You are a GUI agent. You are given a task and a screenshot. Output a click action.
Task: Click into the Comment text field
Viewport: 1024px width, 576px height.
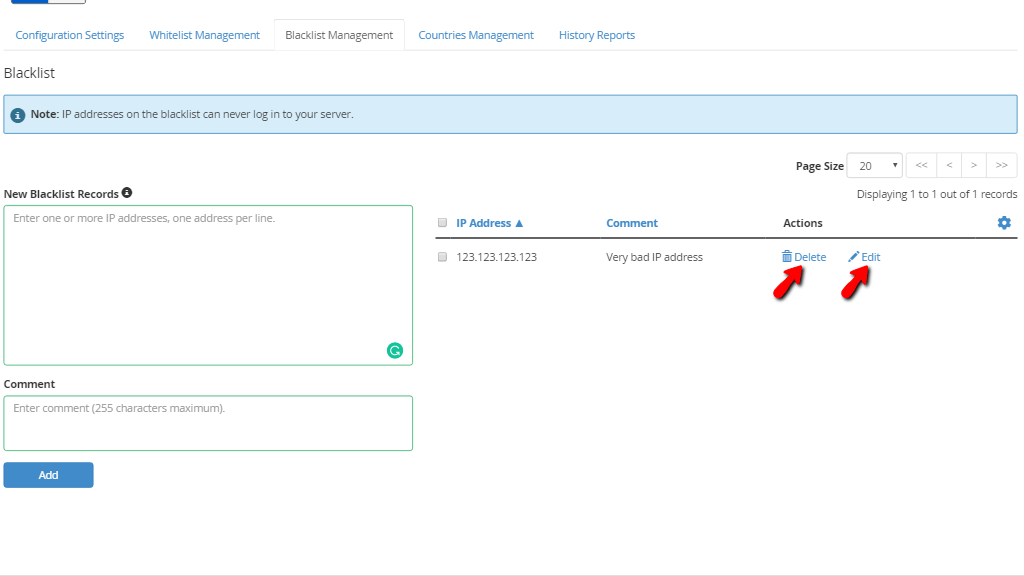tap(208, 423)
